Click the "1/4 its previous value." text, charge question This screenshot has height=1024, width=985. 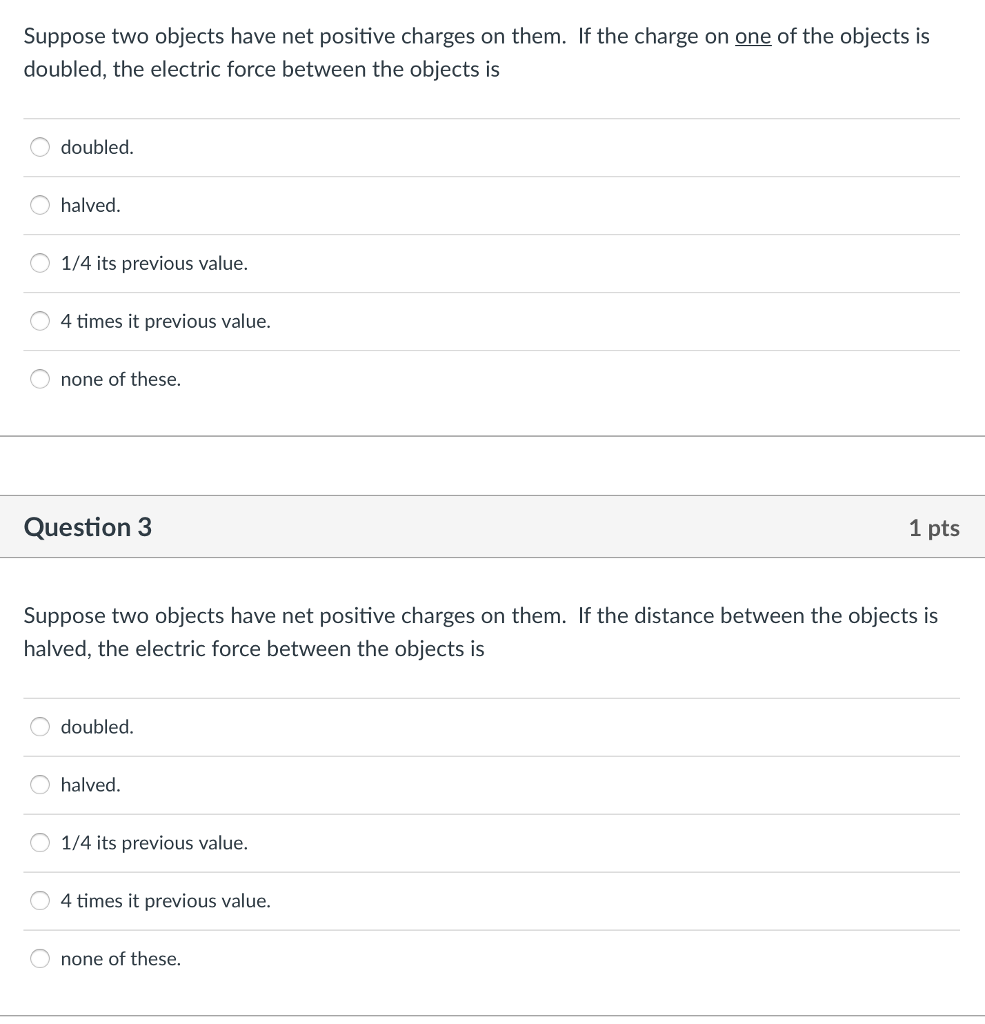pyautogui.click(x=154, y=264)
